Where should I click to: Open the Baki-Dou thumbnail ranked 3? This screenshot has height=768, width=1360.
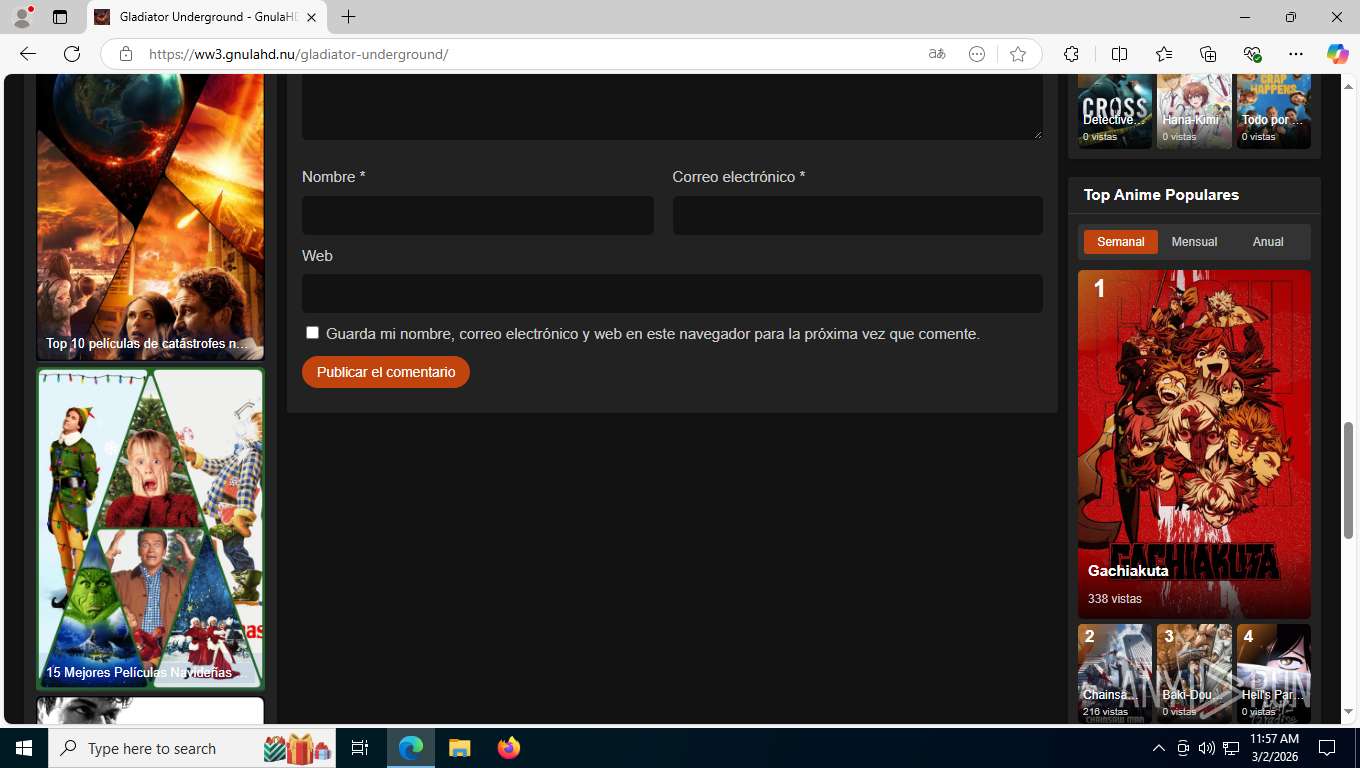point(1194,672)
